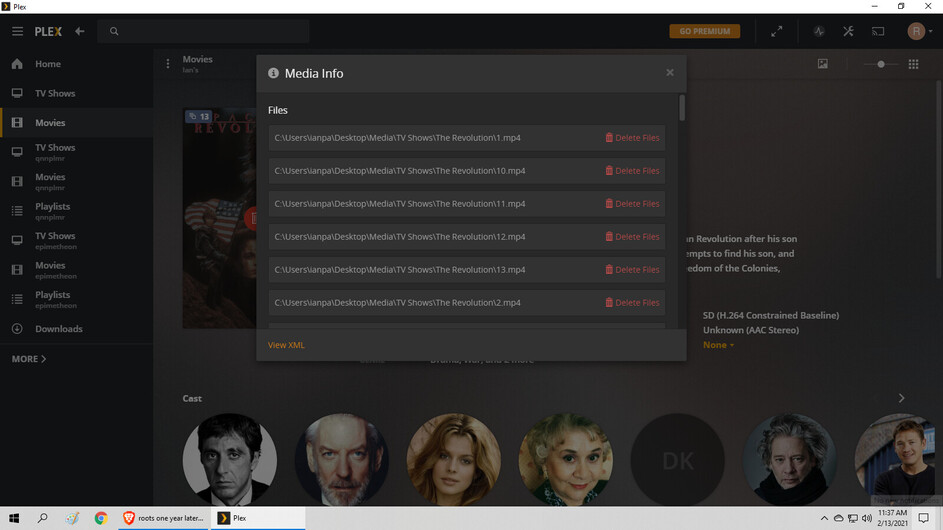This screenshot has width=943, height=530.
Task: Go to Home in sidebar
Action: click(x=76, y=64)
